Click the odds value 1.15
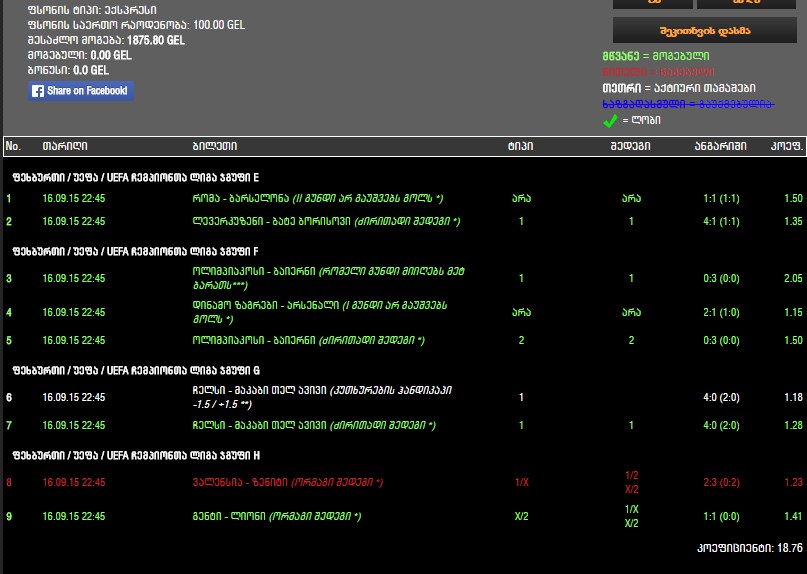This screenshot has height=574, width=807. 793,312
